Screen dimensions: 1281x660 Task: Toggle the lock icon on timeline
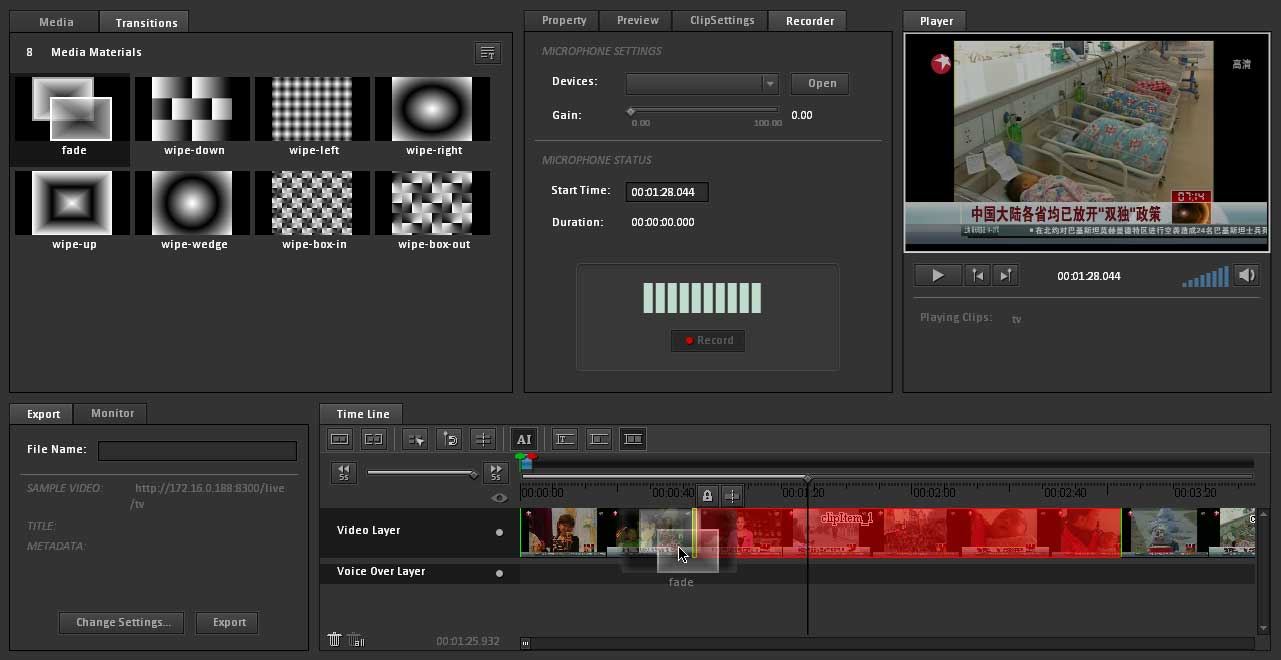(x=707, y=496)
